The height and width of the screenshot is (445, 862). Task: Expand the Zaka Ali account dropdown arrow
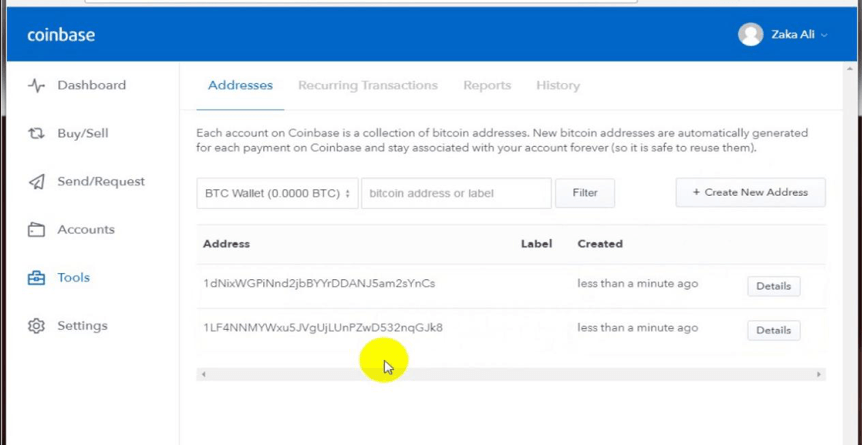824,35
